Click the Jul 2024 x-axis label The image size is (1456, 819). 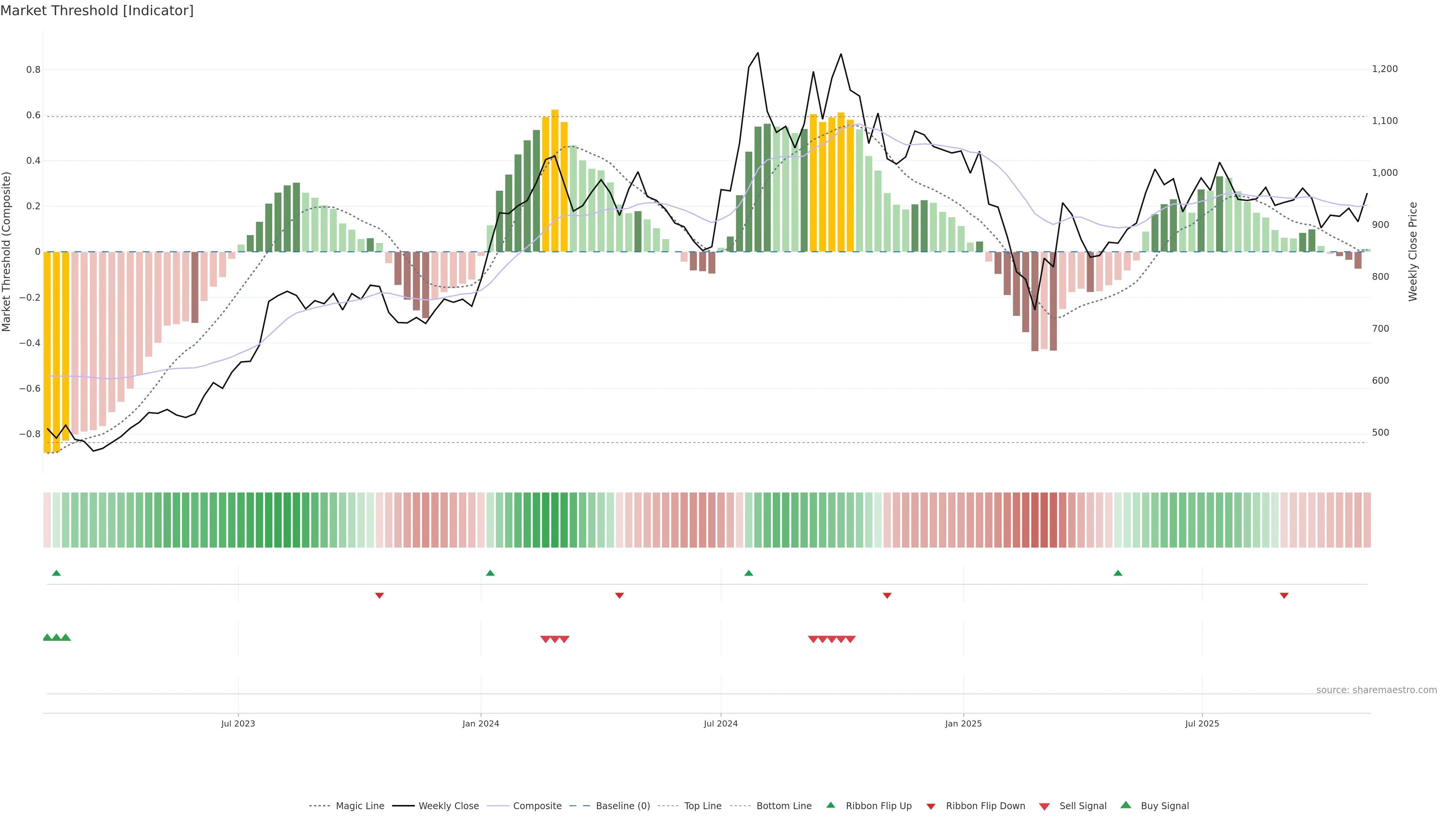click(x=720, y=723)
